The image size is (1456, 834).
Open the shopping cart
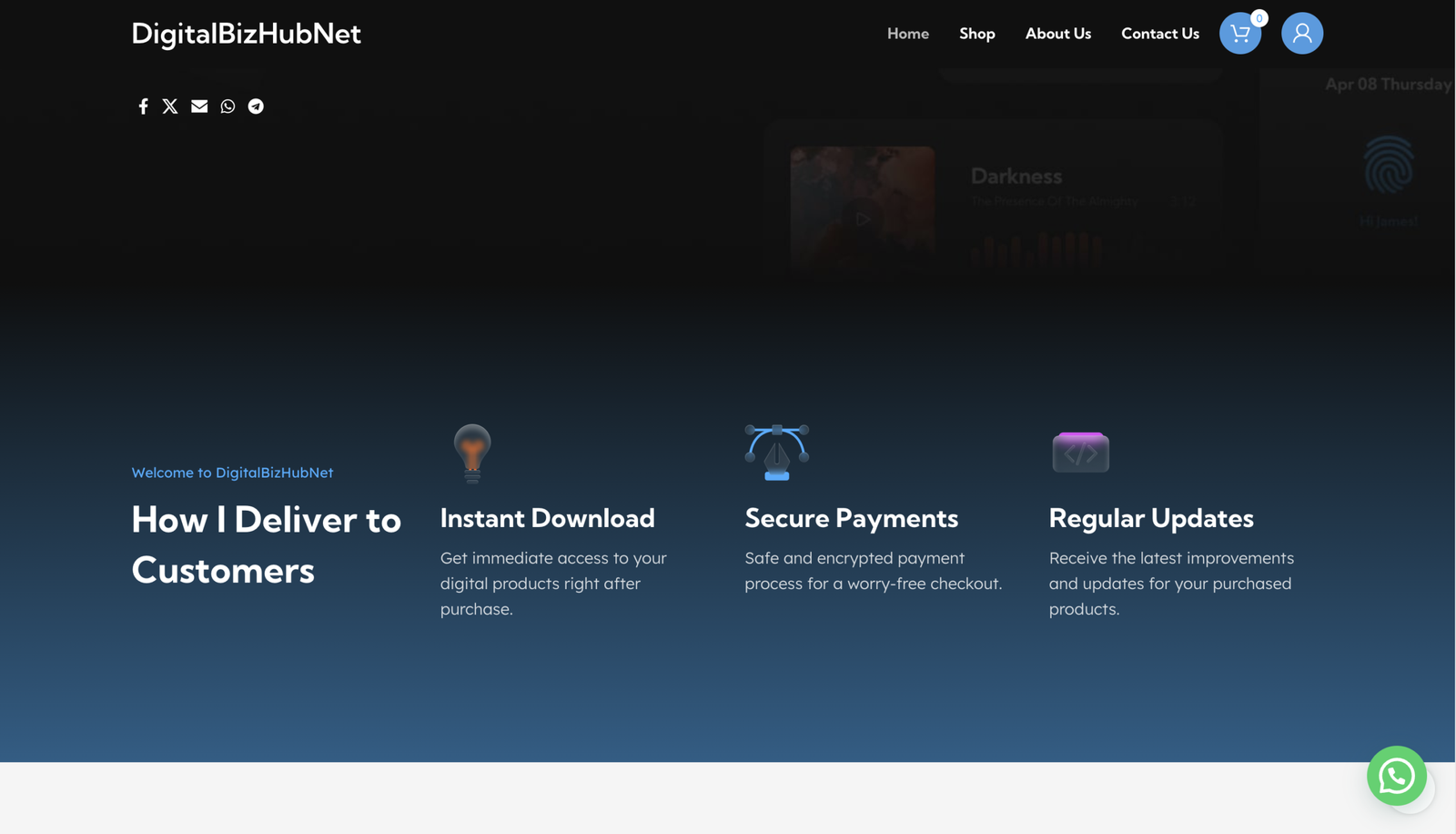point(1239,34)
